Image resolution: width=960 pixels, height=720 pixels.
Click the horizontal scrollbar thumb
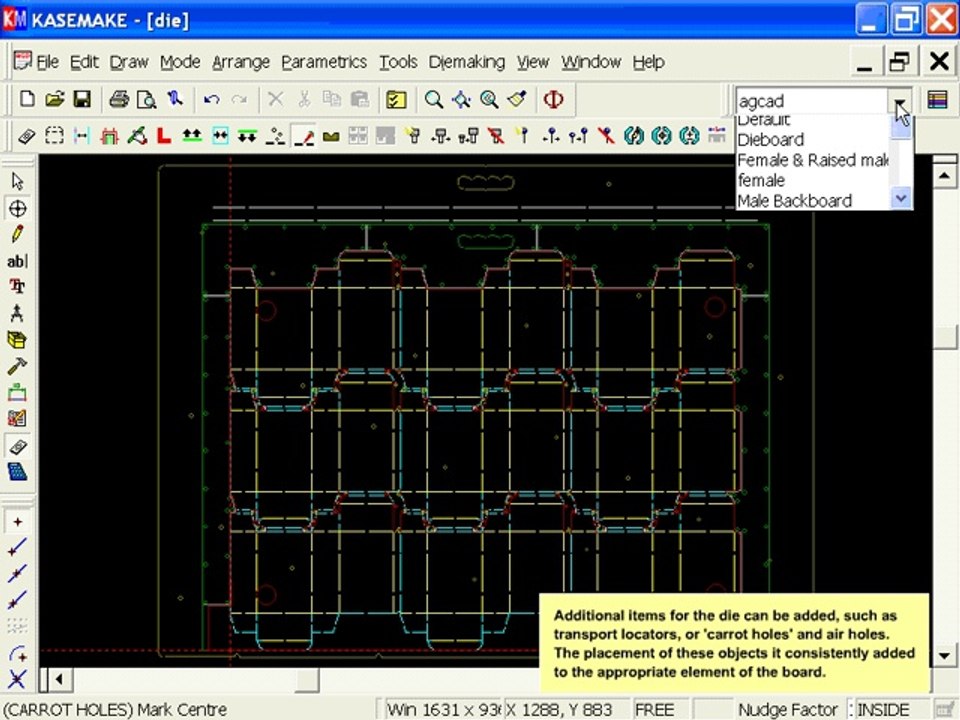point(307,679)
